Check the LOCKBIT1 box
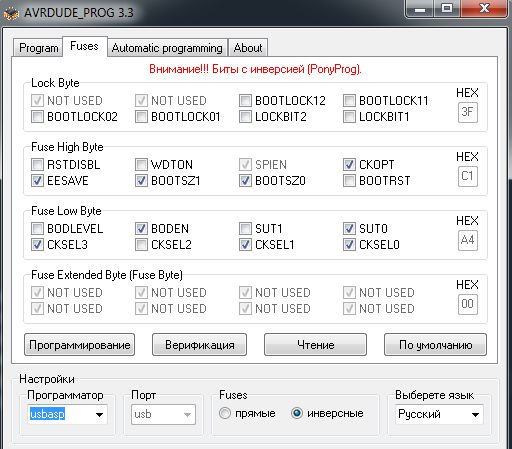Image resolution: width=512 pixels, height=449 pixels. 349,117
